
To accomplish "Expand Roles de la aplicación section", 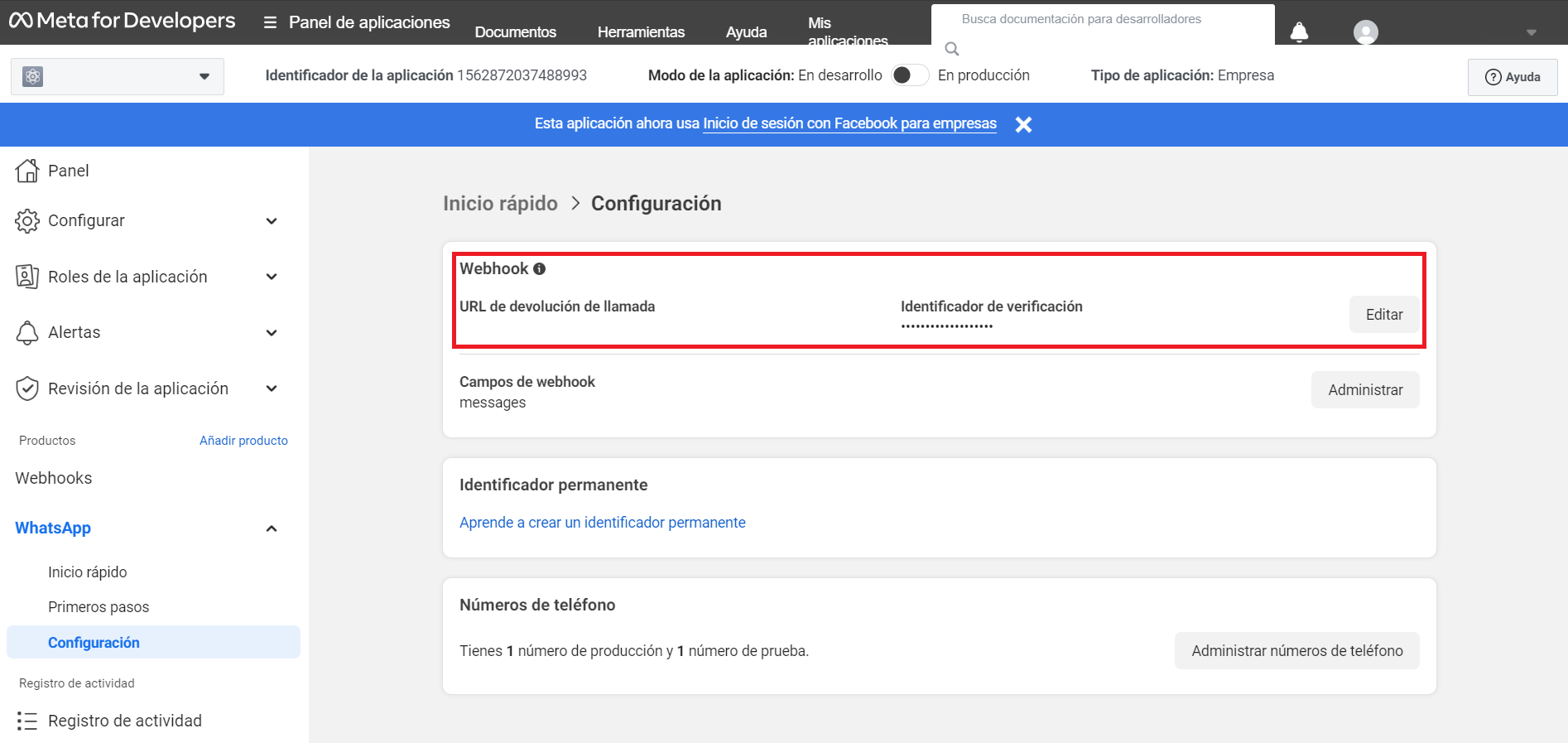I will pyautogui.click(x=271, y=277).
